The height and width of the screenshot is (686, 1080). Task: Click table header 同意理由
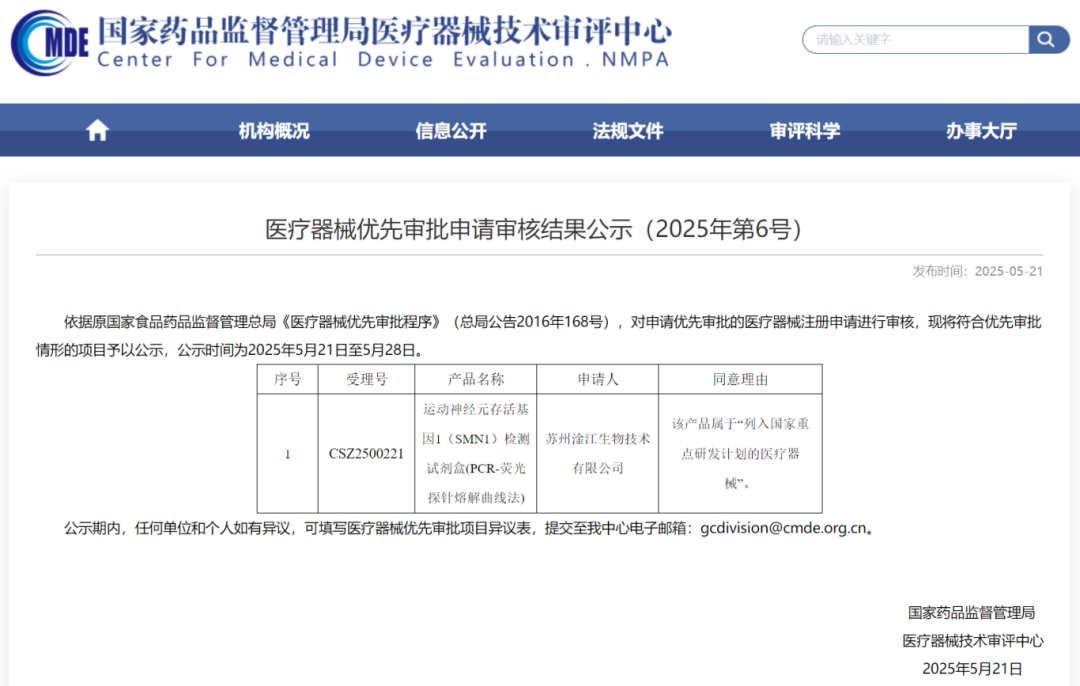click(x=740, y=380)
